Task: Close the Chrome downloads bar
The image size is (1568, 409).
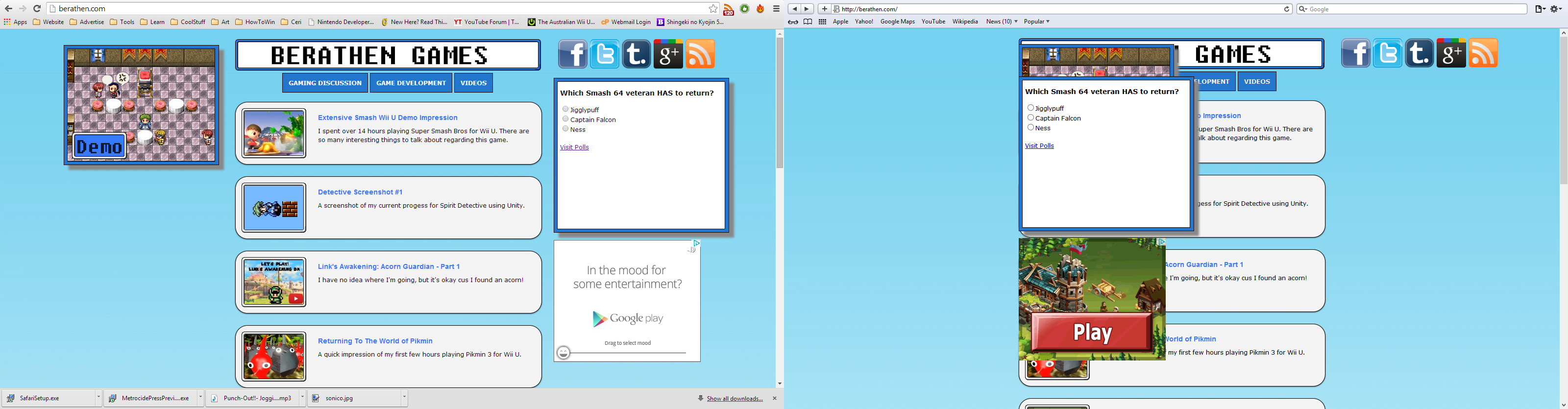Action: tap(774, 399)
